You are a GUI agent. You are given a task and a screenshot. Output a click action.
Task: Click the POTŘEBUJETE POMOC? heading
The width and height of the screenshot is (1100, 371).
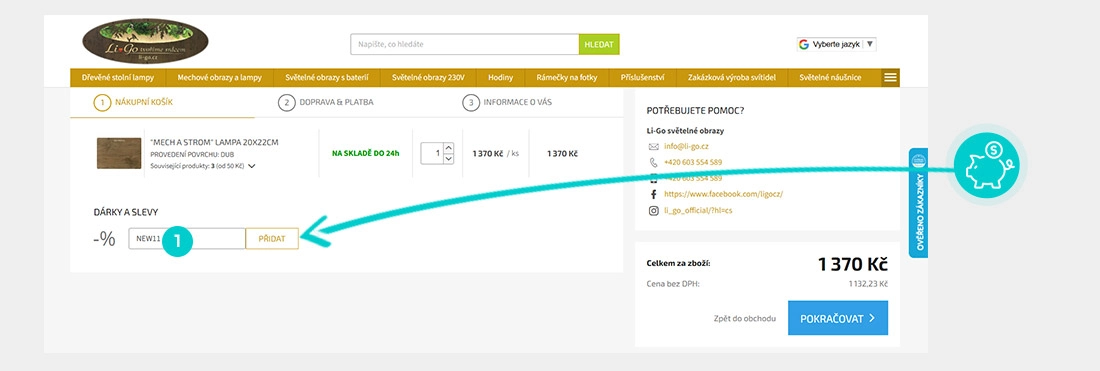695,111
